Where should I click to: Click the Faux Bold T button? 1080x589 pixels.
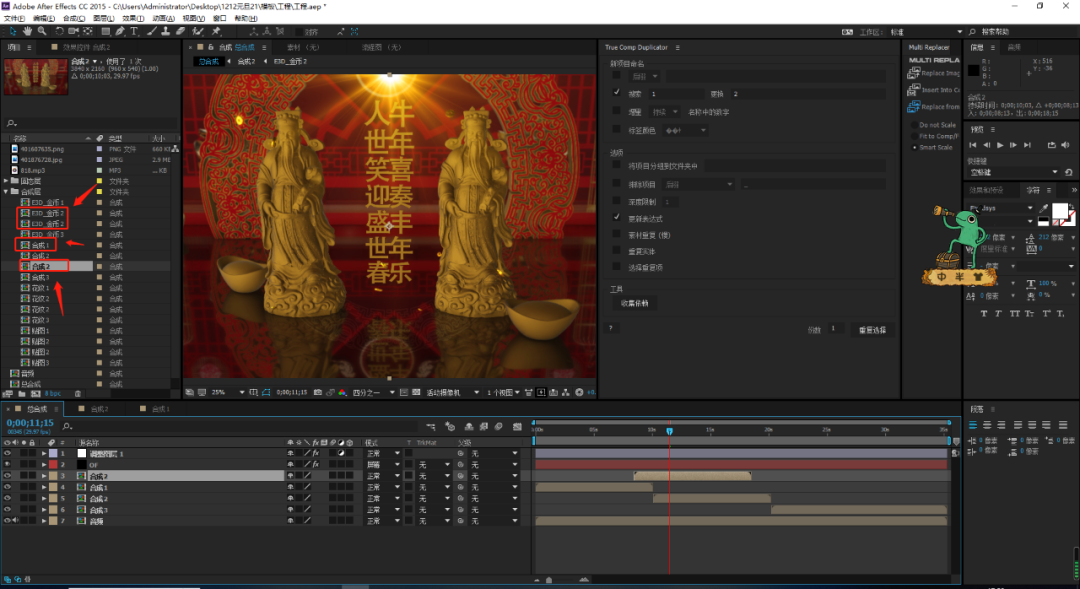point(984,313)
